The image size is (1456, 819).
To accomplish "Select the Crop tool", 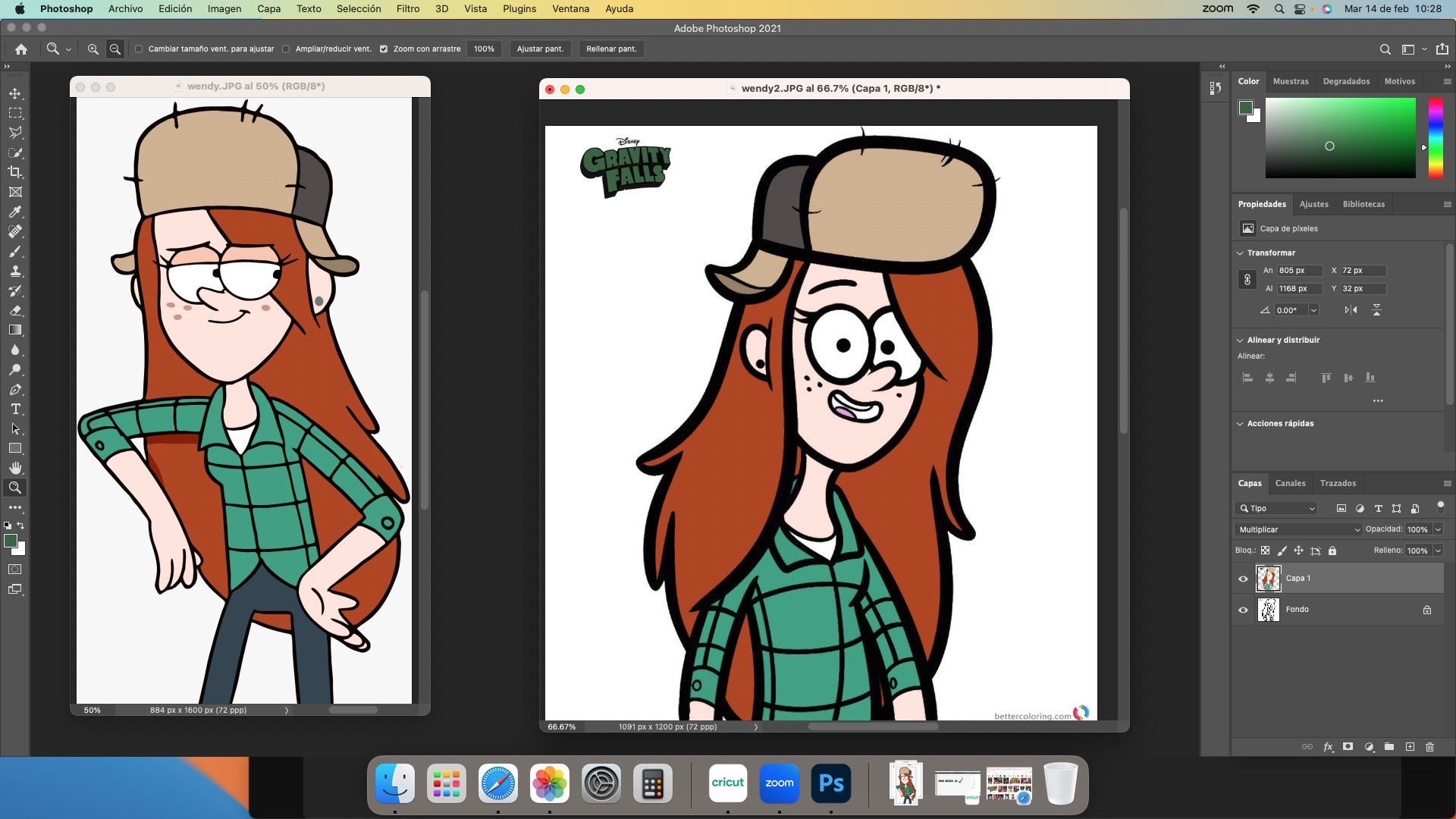I will tap(15, 172).
